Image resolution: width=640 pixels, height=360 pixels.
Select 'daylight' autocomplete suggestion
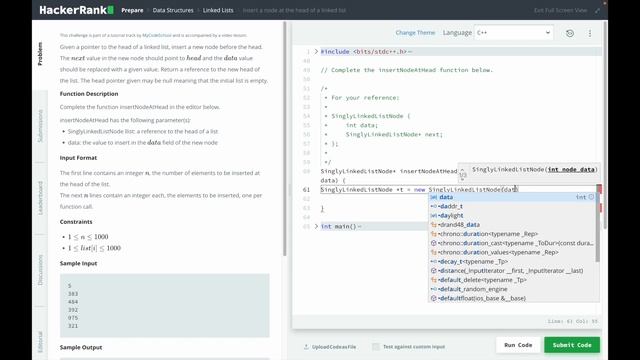tap(512, 216)
